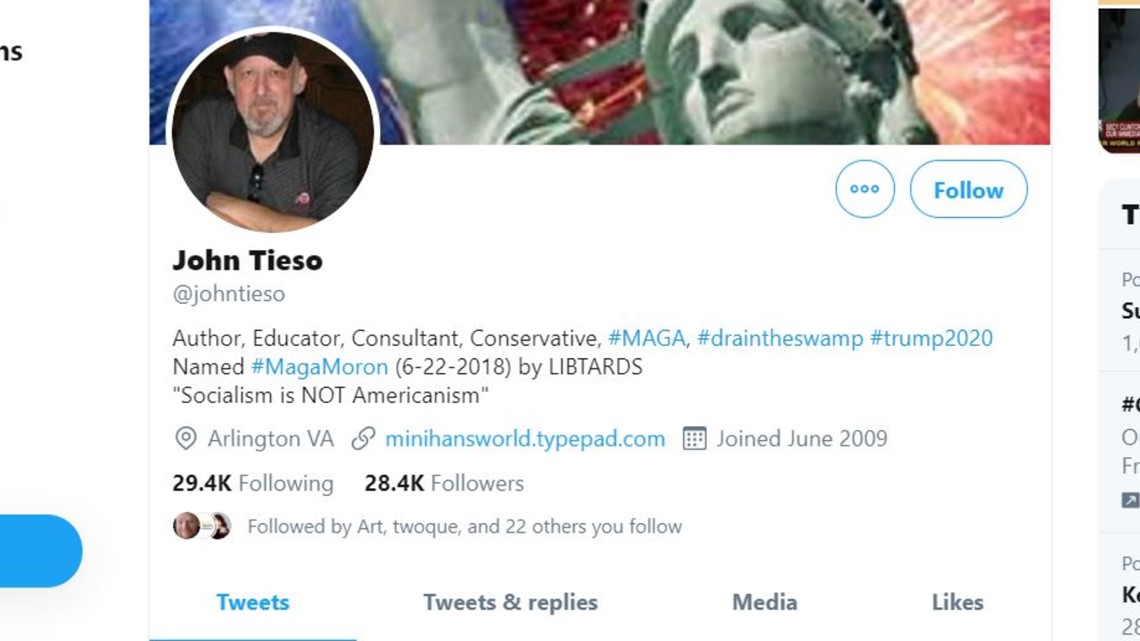1140x641 pixels.
Task: Open the three-dot more options button
Action: (x=864, y=189)
